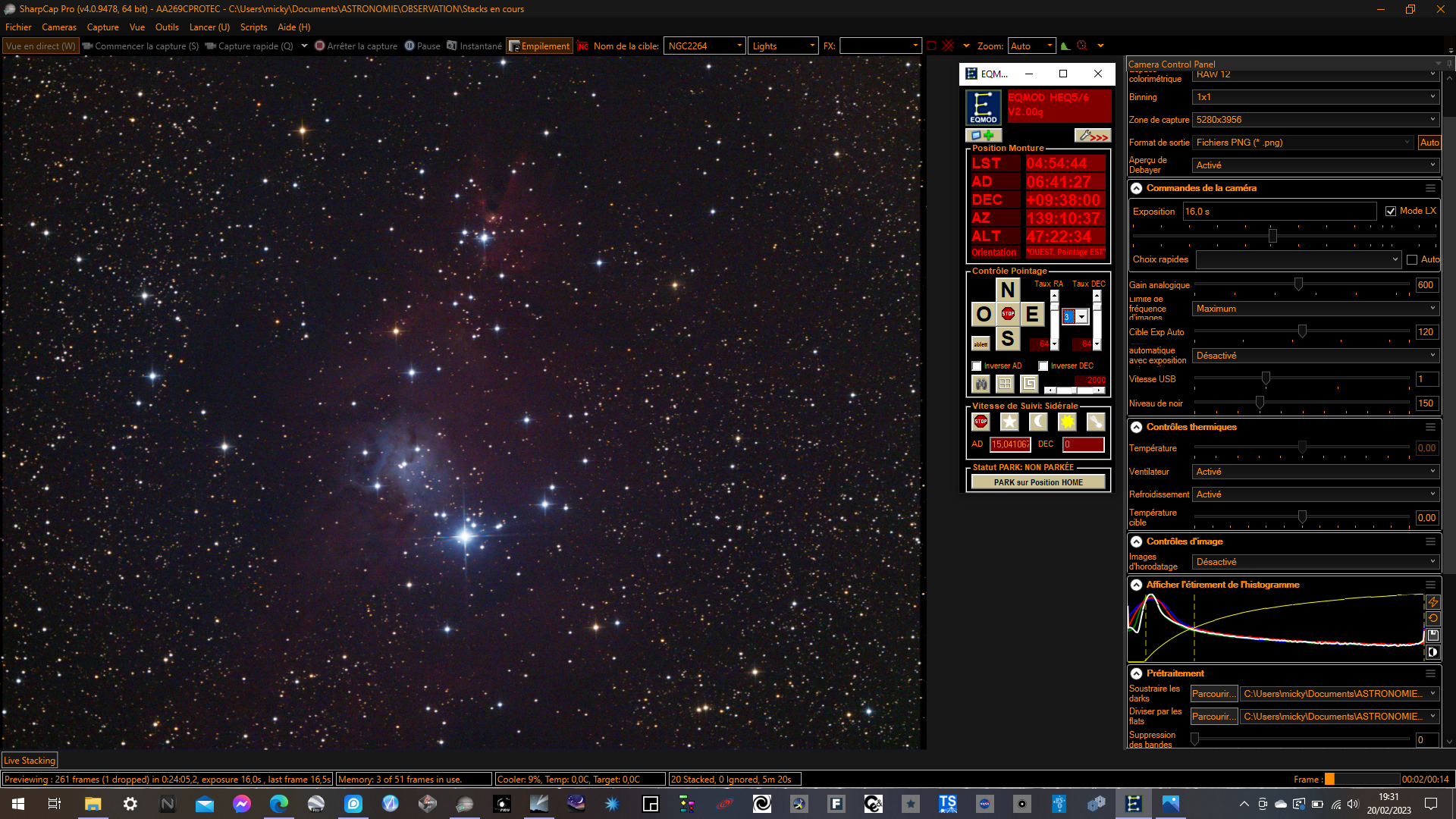Open the Cameras menu
This screenshot has height=819, width=1456.
coord(59,27)
